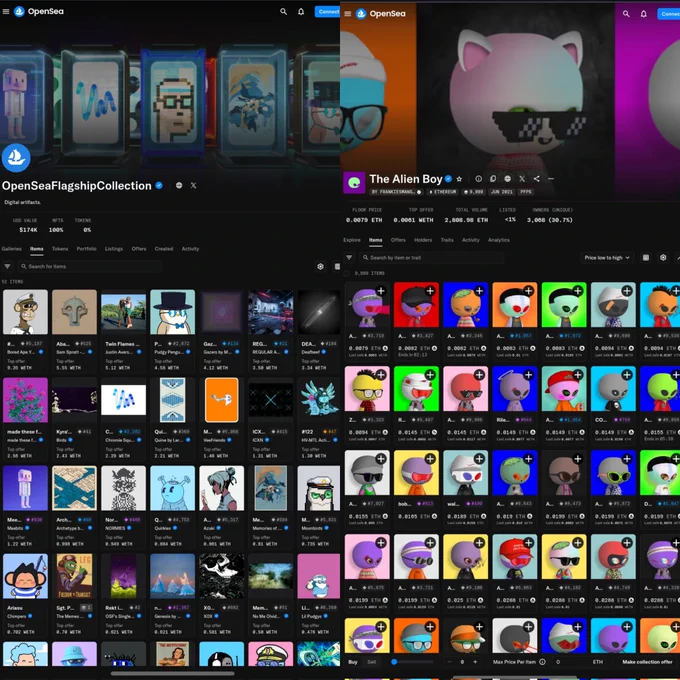This screenshot has width=680, height=680.
Task: Open settings gear in right Alien Boy toolbar
Action: click(663, 258)
